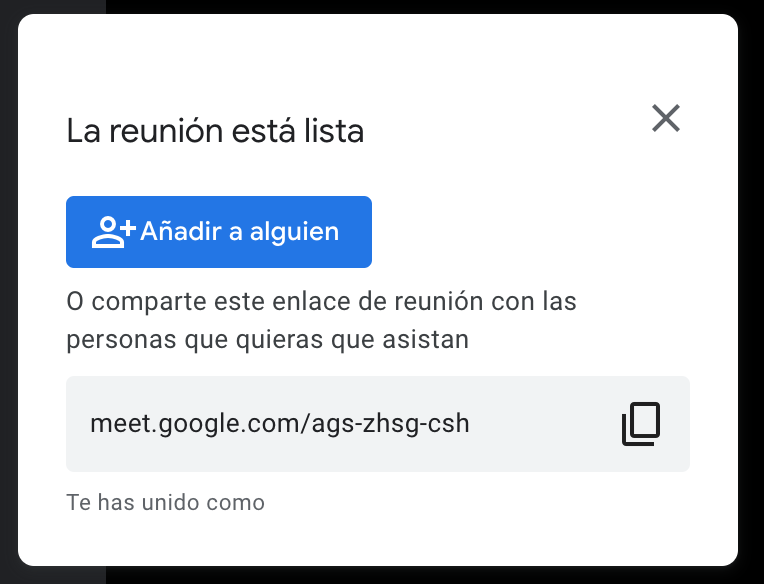
Task: Click the dark area left of the dialog
Action: point(8,292)
